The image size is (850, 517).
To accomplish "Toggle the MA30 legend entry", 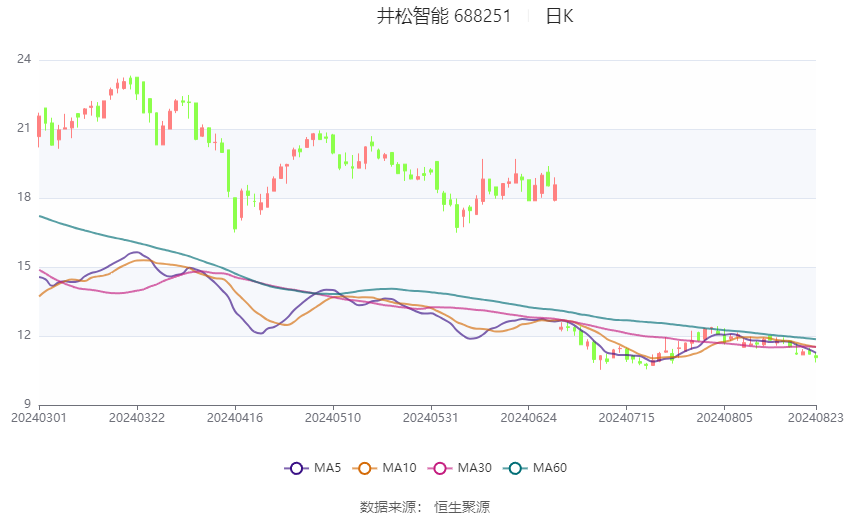I will (460, 468).
